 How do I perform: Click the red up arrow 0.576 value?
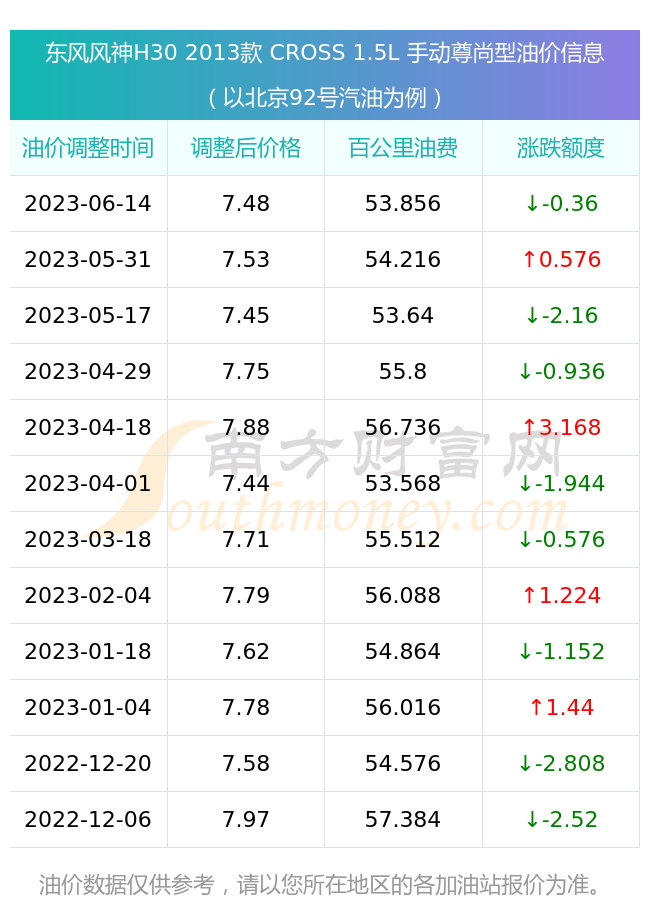coord(561,260)
